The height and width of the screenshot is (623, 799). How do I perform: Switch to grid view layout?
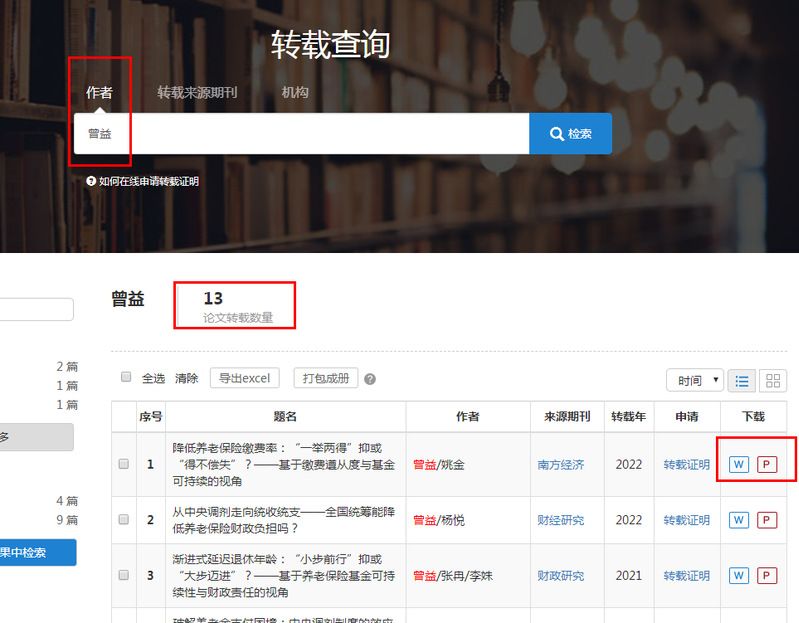point(773,380)
